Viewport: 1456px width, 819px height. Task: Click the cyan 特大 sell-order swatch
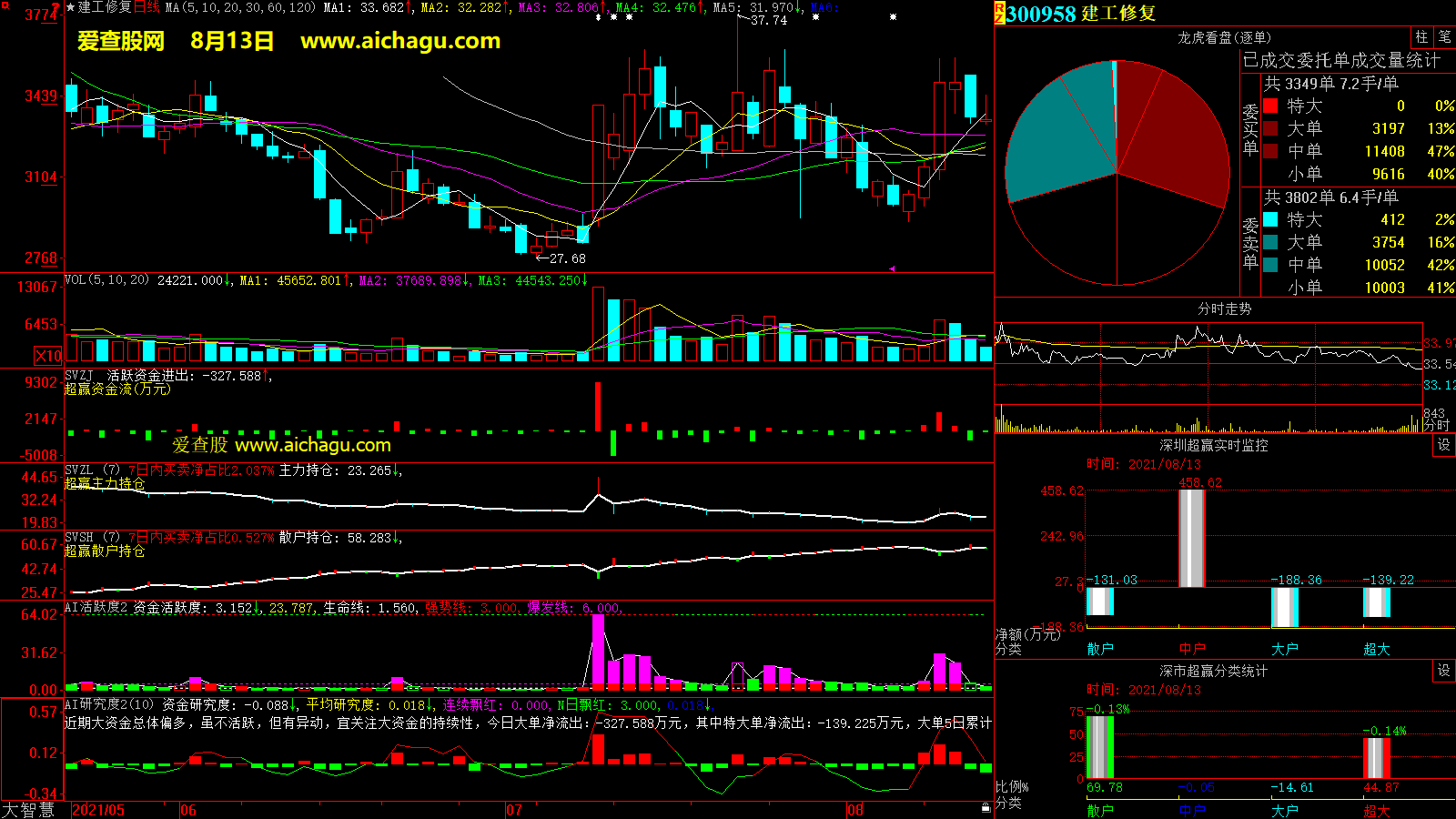click(1270, 219)
